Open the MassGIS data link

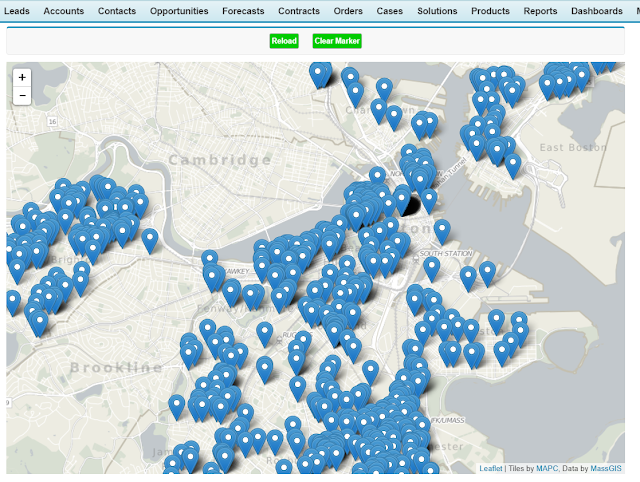pyautogui.click(x=606, y=469)
